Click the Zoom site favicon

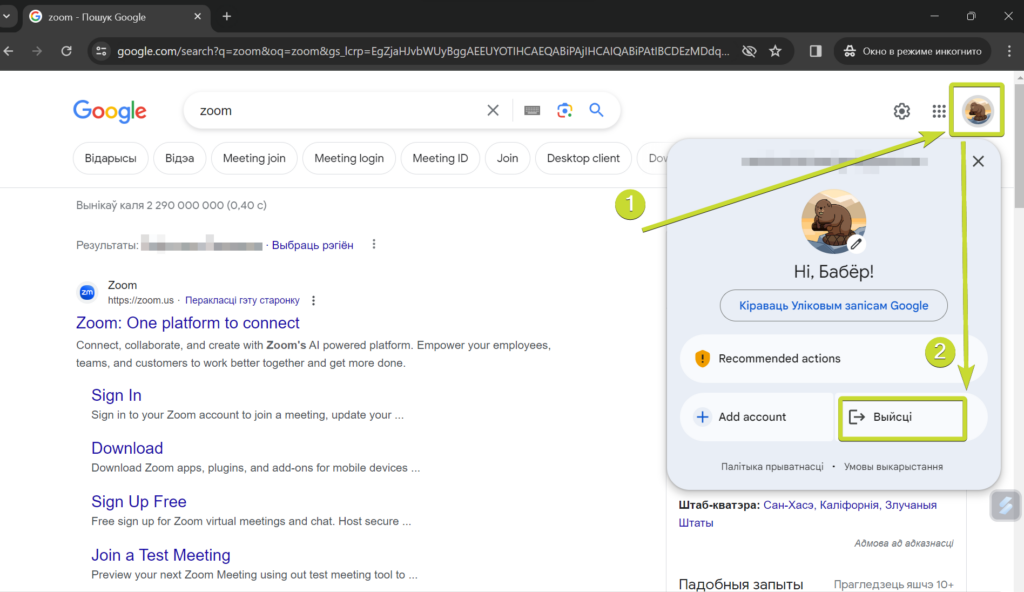click(x=87, y=292)
